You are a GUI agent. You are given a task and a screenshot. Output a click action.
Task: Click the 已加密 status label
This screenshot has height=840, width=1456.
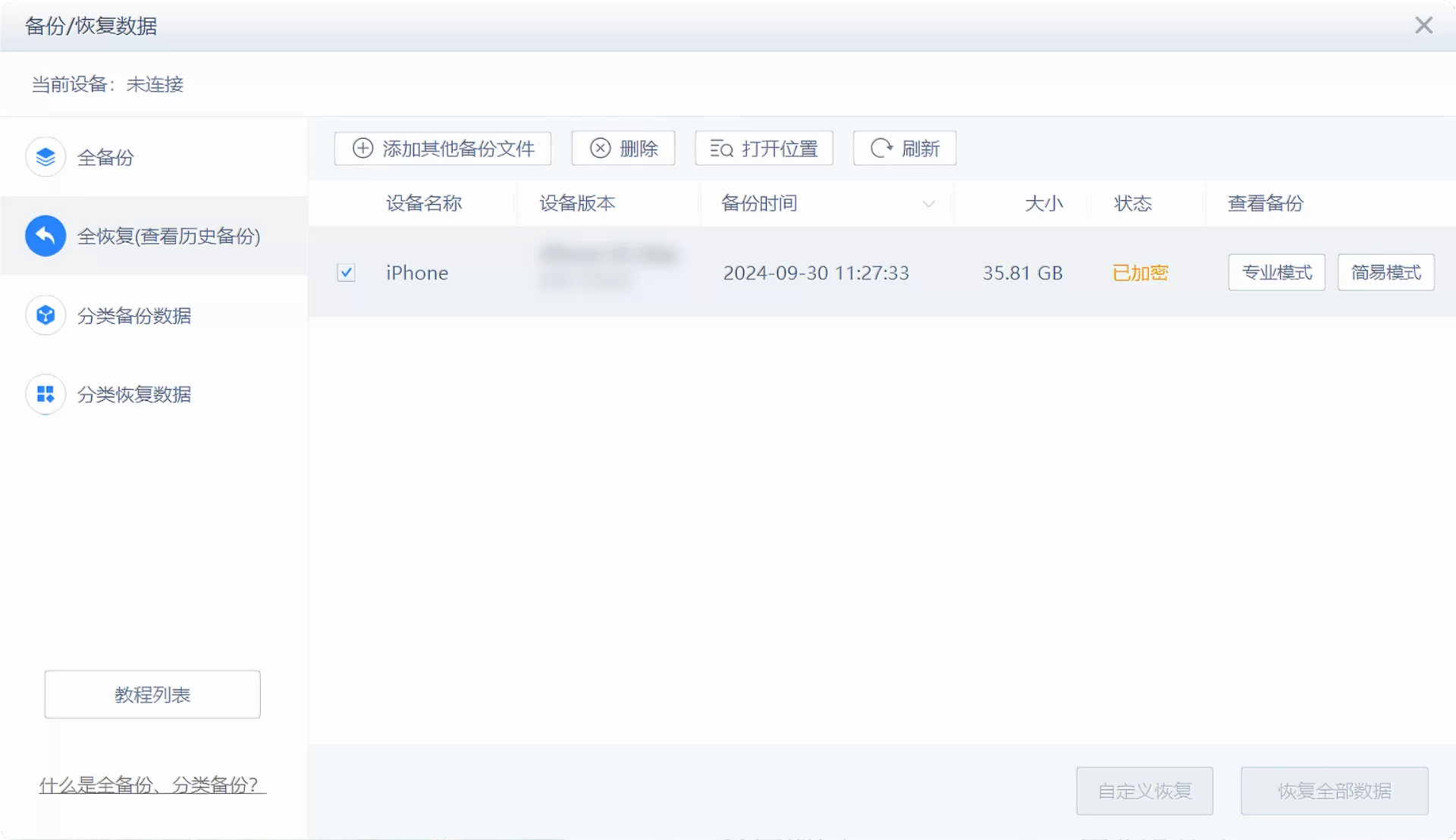point(1141,272)
